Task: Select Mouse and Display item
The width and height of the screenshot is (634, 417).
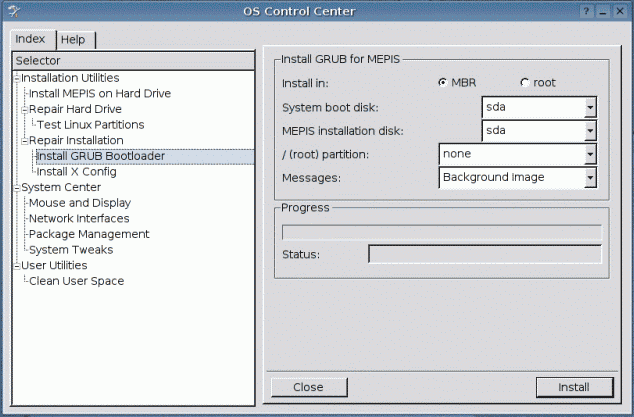Action: coord(80,203)
